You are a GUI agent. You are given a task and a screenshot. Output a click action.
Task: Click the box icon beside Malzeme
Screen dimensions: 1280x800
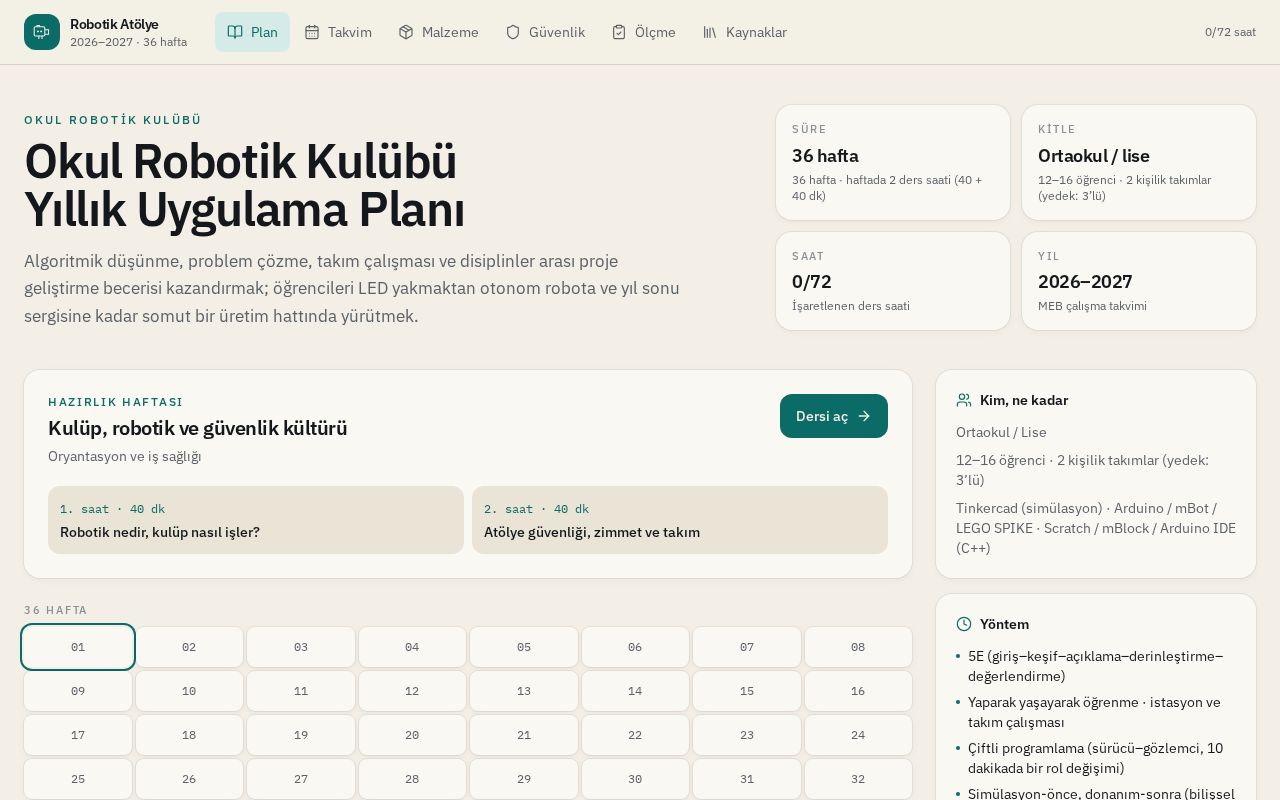406,32
